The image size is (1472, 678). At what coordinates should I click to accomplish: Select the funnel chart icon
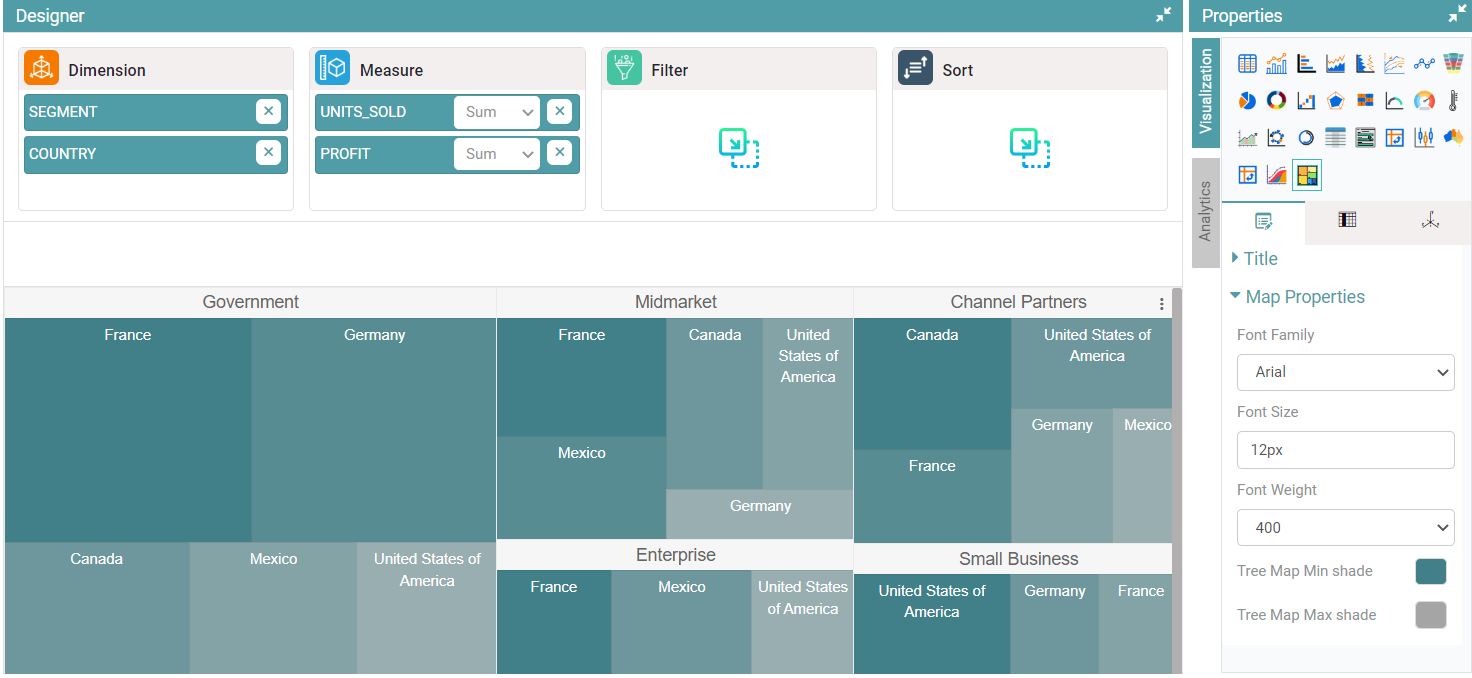point(1453,64)
